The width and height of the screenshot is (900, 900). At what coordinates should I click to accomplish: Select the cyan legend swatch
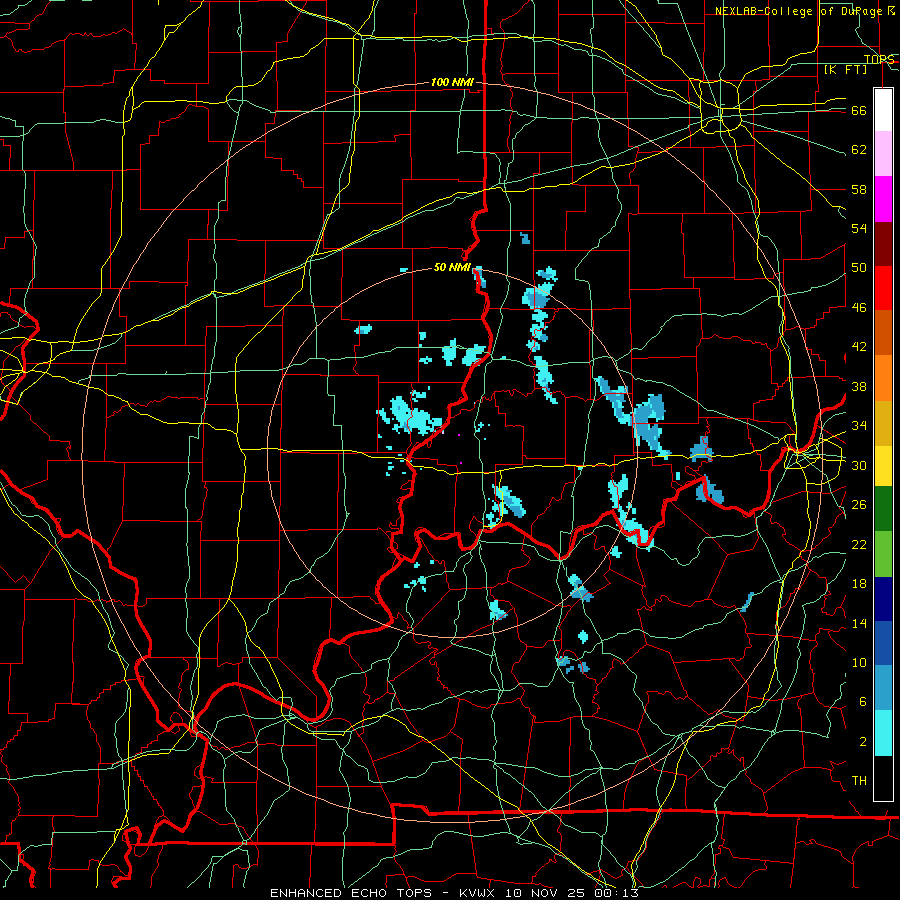pyautogui.click(x=883, y=733)
